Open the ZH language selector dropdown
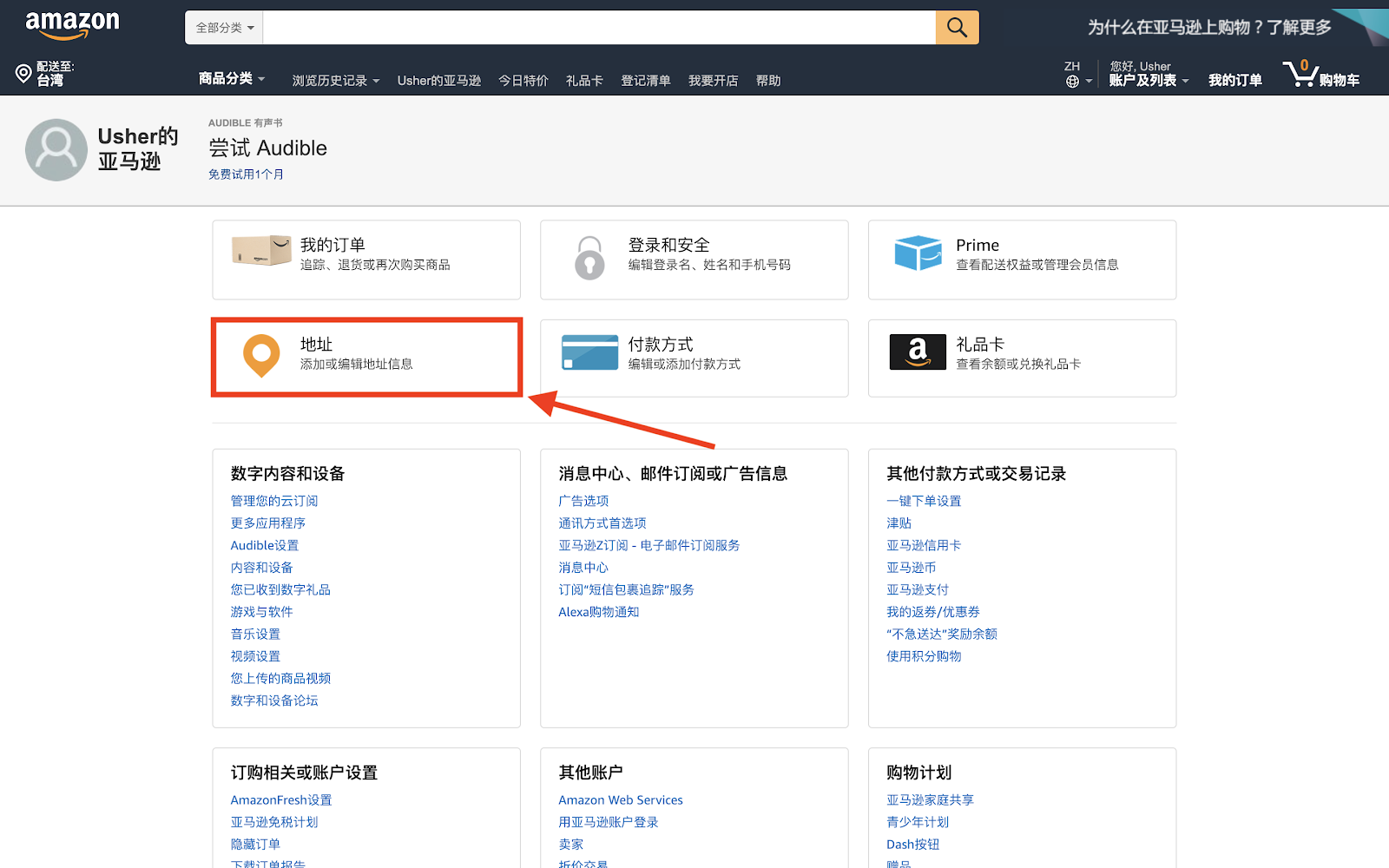Screen dimensions: 1389x868 click(x=1078, y=74)
